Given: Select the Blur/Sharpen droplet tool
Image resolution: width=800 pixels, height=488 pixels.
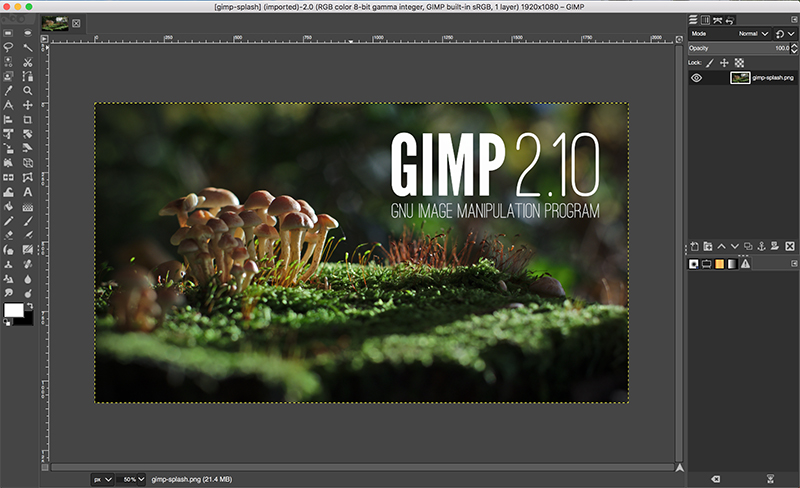Looking at the screenshot, I should [x=28, y=279].
